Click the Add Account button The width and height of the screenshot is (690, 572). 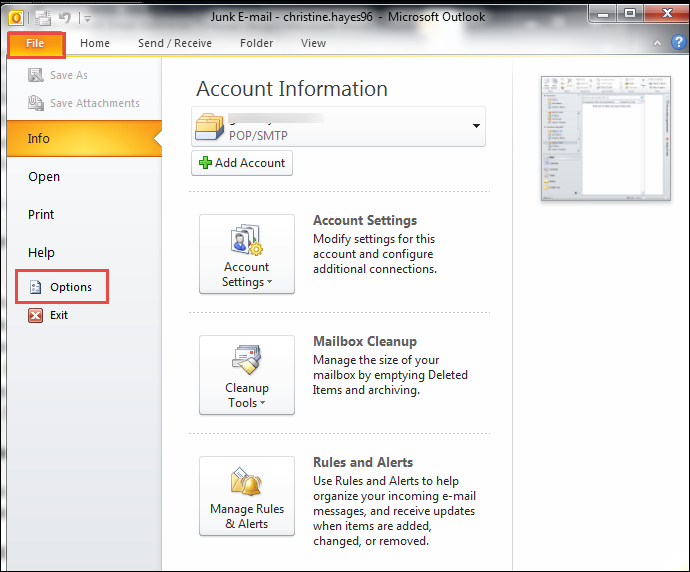click(x=242, y=163)
